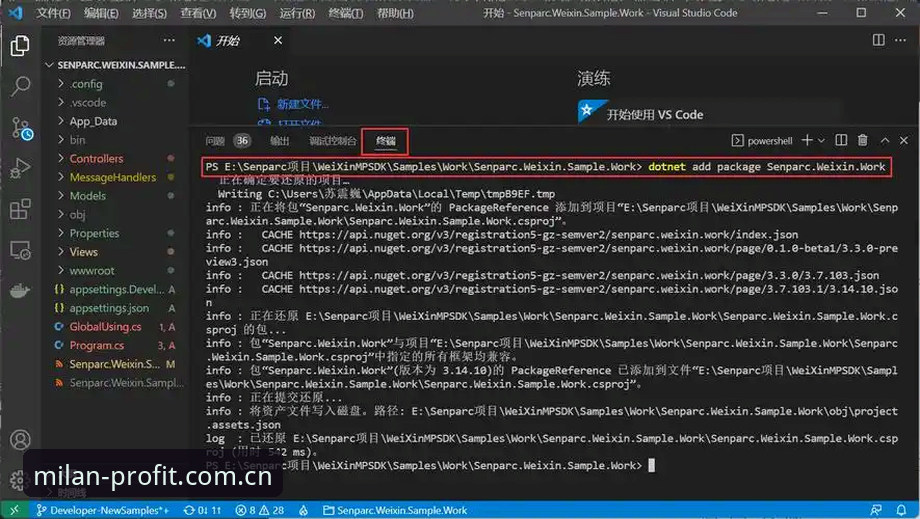This screenshot has height=519, width=920.
Task: Open editor more actions menu
Action: pyautogui.click(x=901, y=40)
